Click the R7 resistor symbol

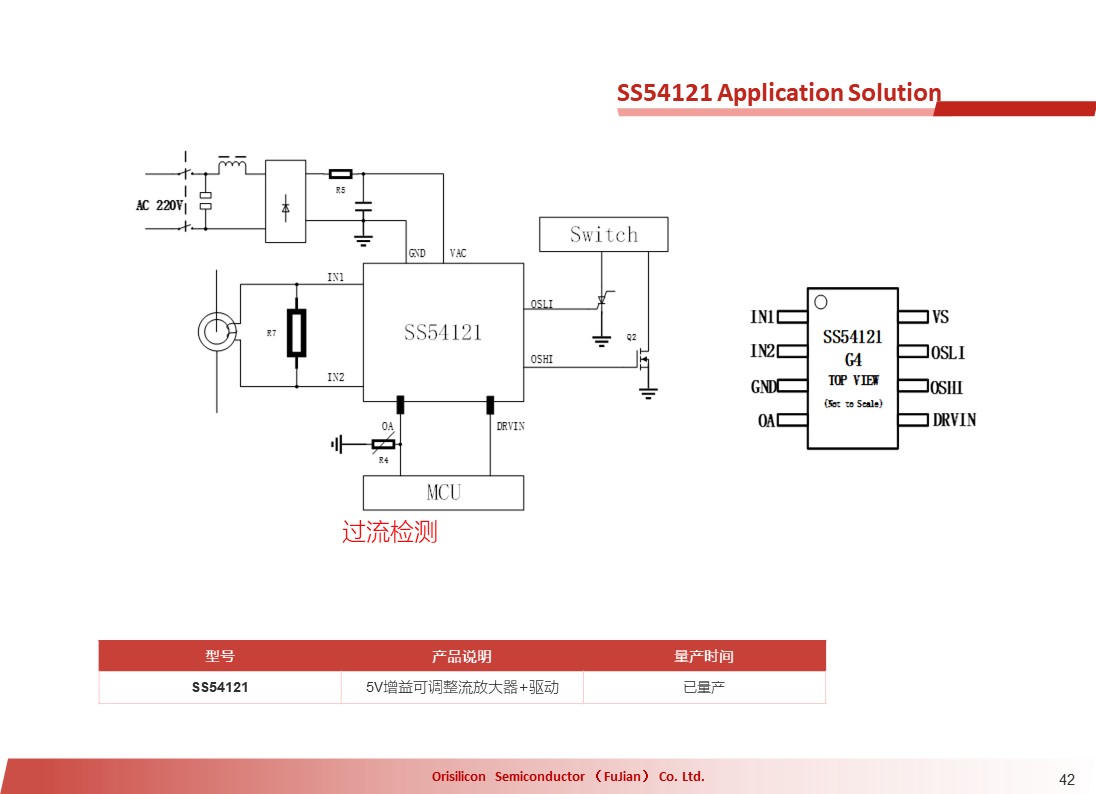(297, 333)
